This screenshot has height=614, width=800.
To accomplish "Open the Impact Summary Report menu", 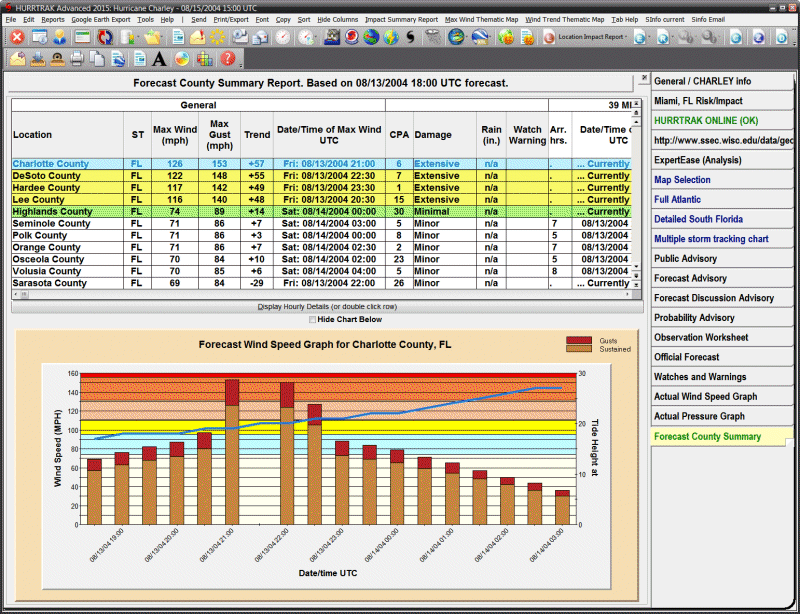I will pyautogui.click(x=401, y=19).
